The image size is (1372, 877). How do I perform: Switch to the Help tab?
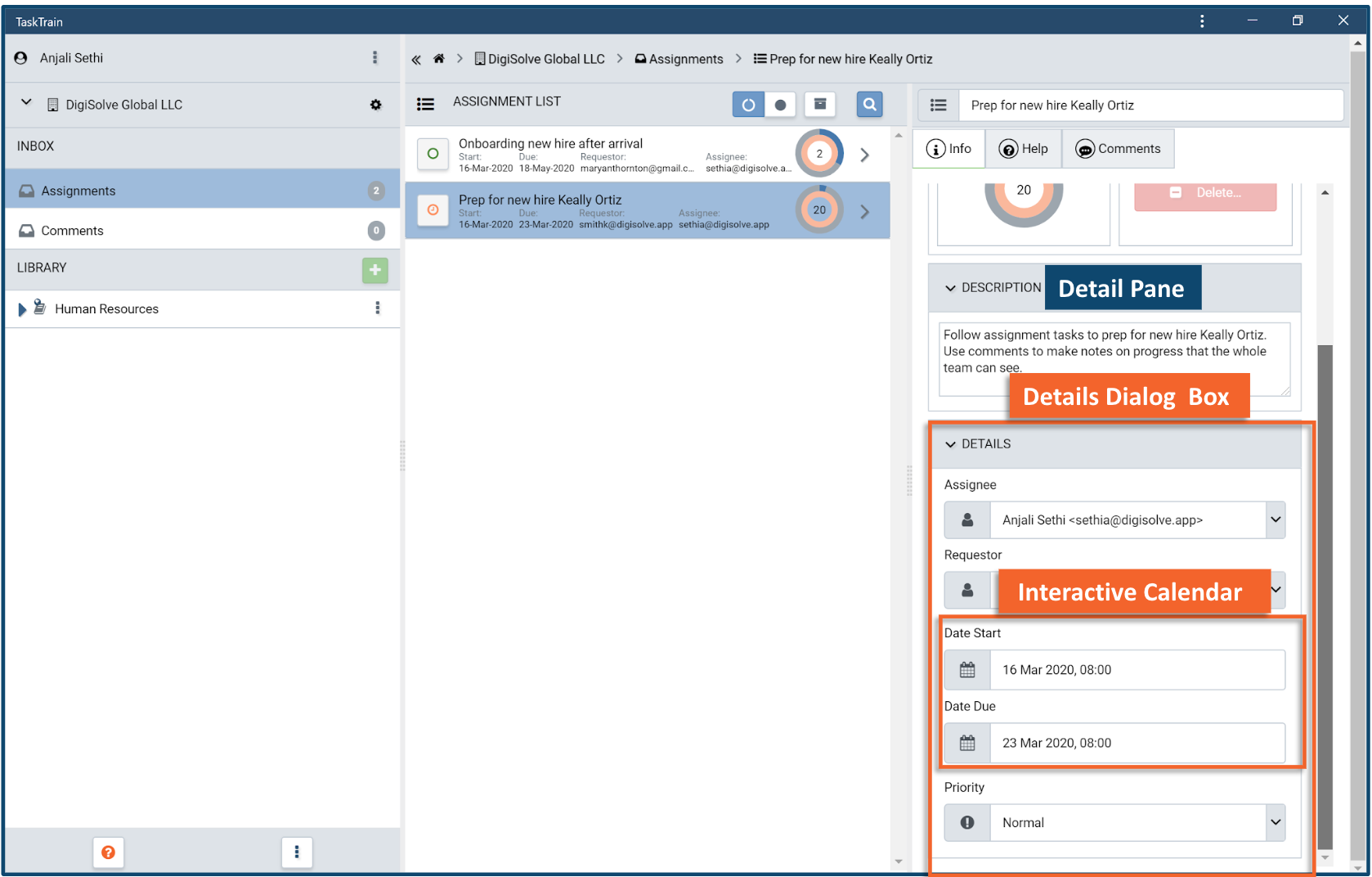(x=1023, y=149)
